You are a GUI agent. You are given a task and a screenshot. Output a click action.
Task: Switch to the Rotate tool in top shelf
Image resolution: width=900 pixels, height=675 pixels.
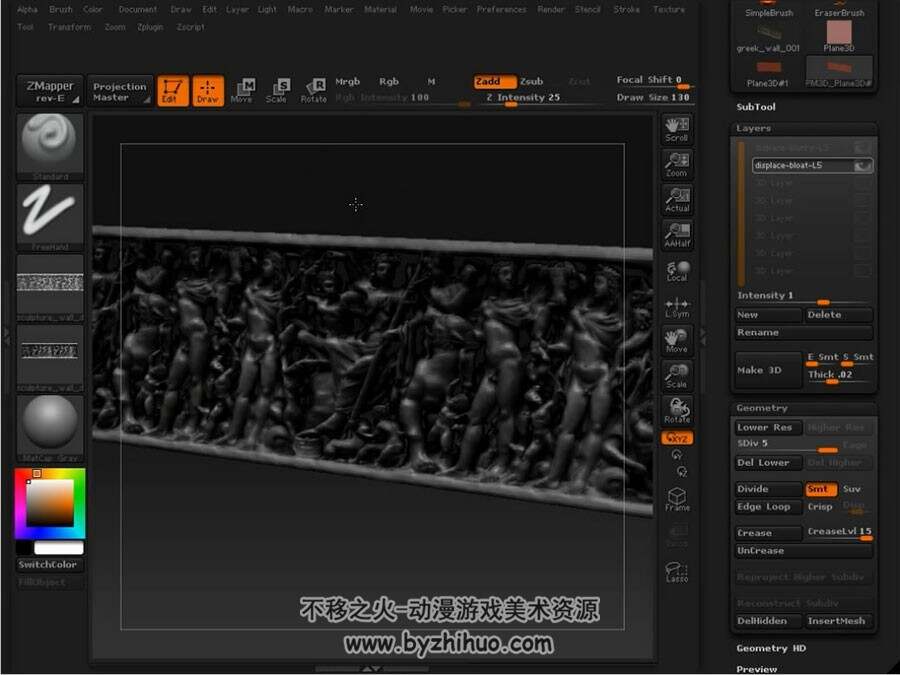pos(313,91)
